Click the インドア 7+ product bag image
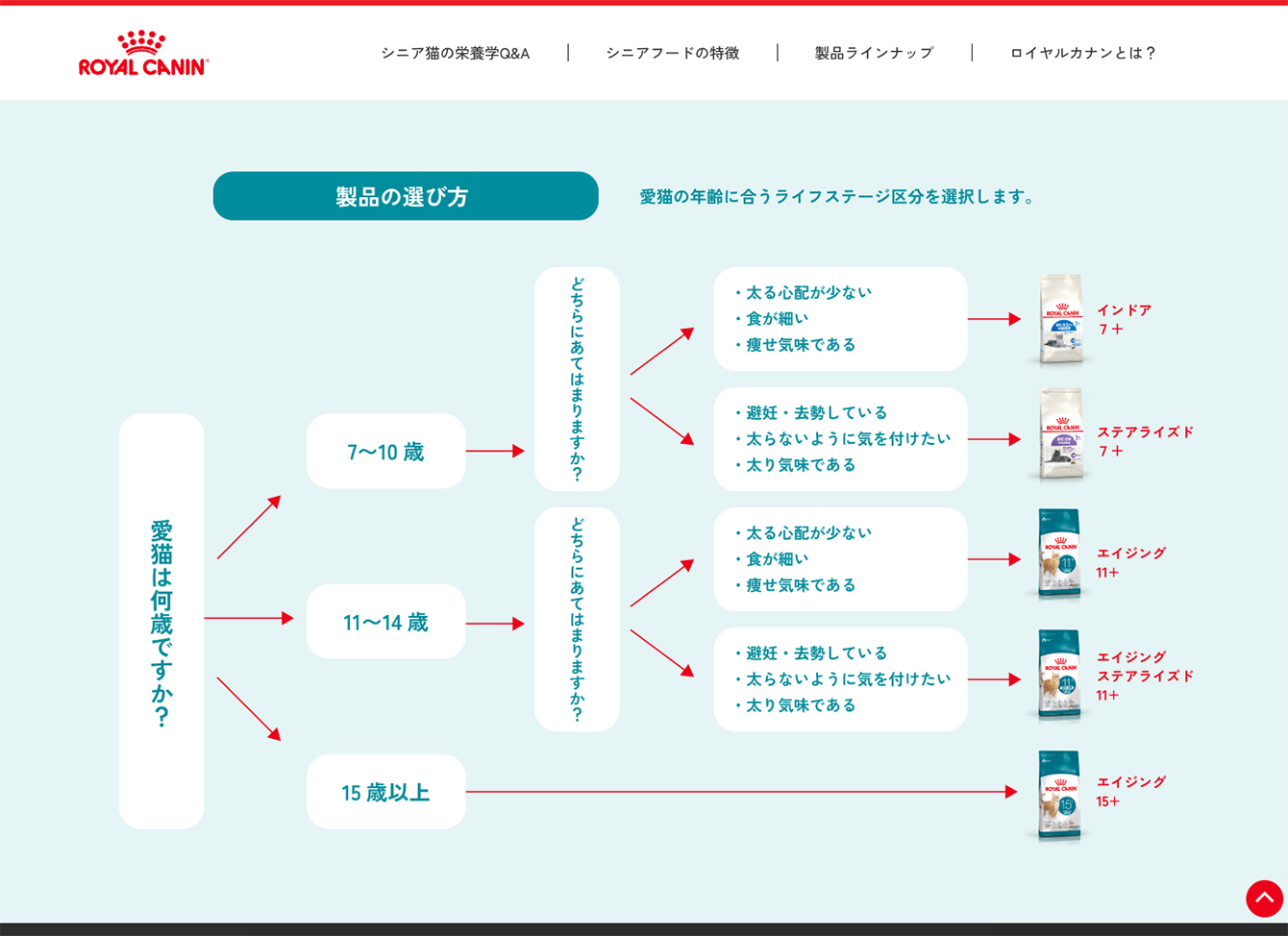 click(1061, 320)
